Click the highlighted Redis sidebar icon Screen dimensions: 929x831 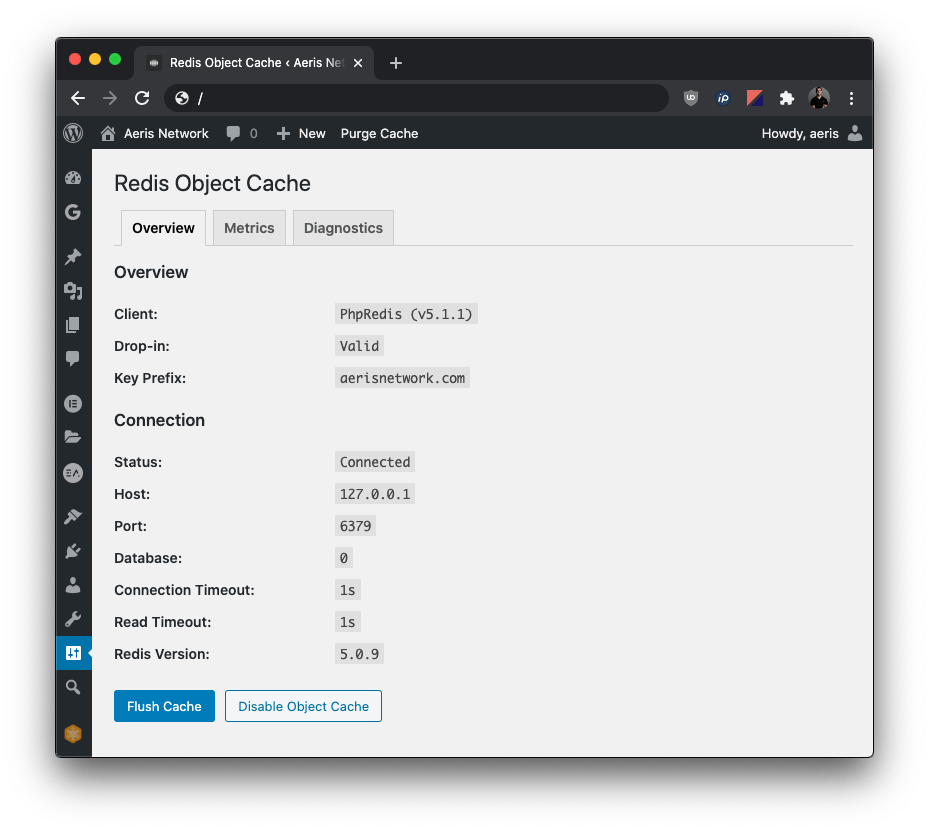(72, 652)
